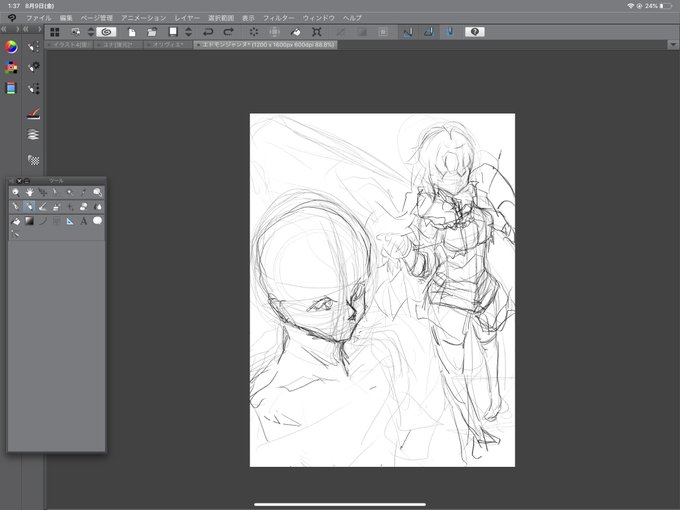Open the レイヤー (Layer) menu
Screen dimensions: 680x510
tap(187, 18)
